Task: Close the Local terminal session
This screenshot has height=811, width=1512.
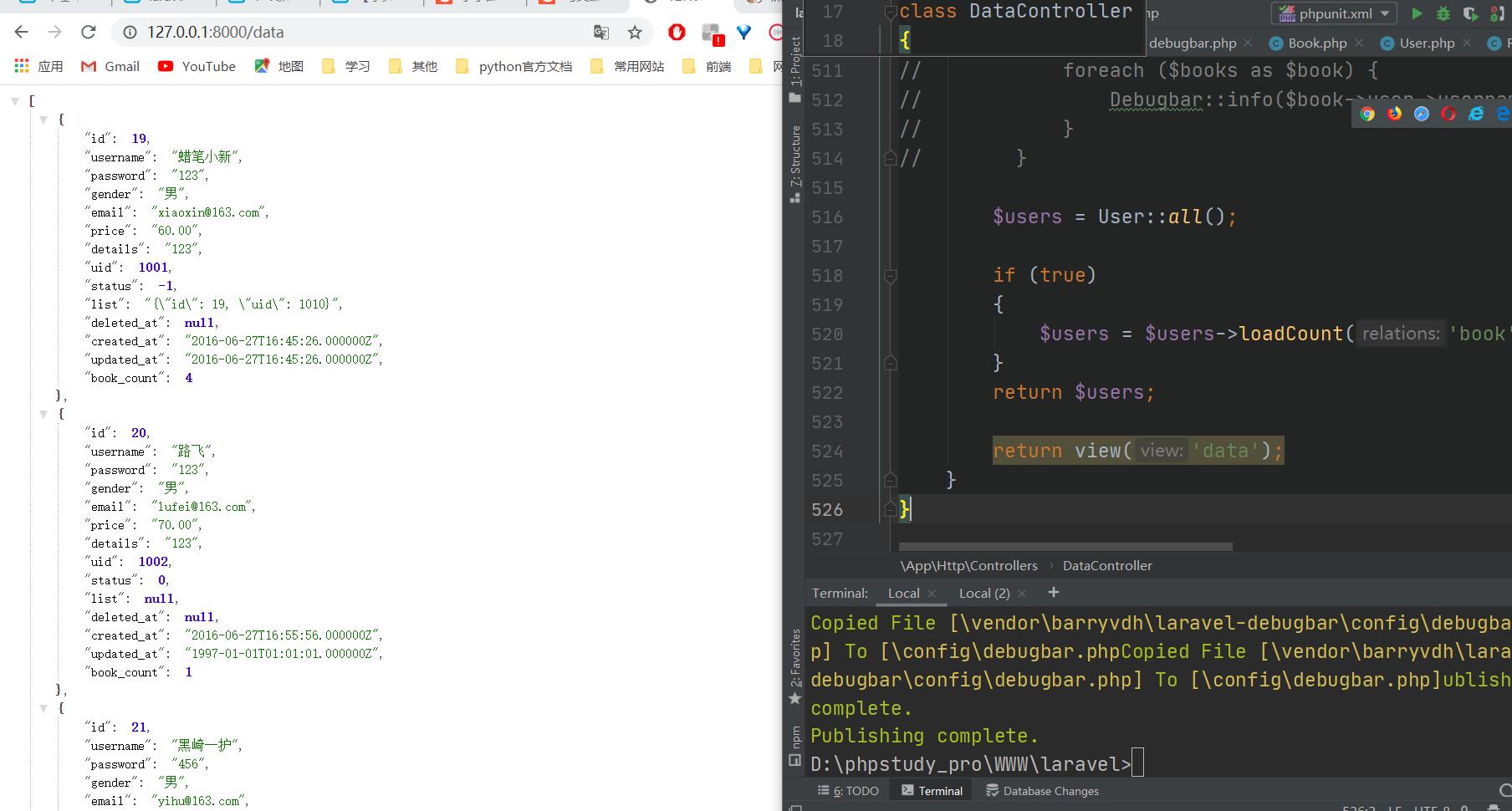Action: click(x=932, y=594)
